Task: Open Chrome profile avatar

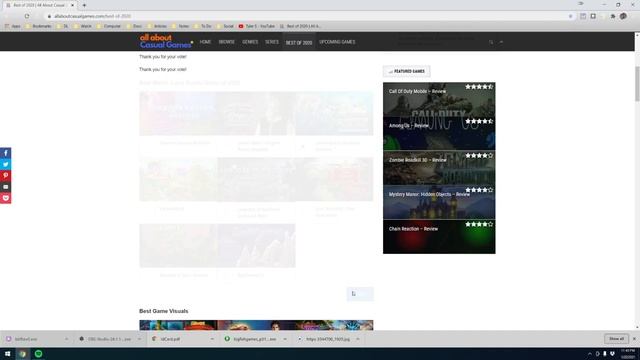Action: [x=623, y=16]
